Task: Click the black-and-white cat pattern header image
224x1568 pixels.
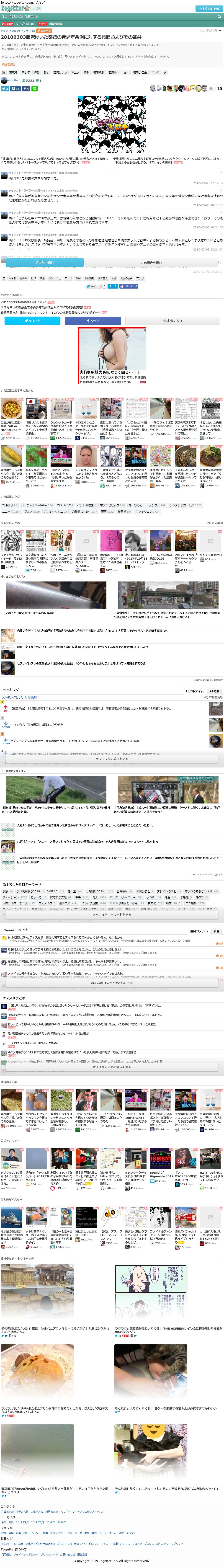Action: point(112,125)
